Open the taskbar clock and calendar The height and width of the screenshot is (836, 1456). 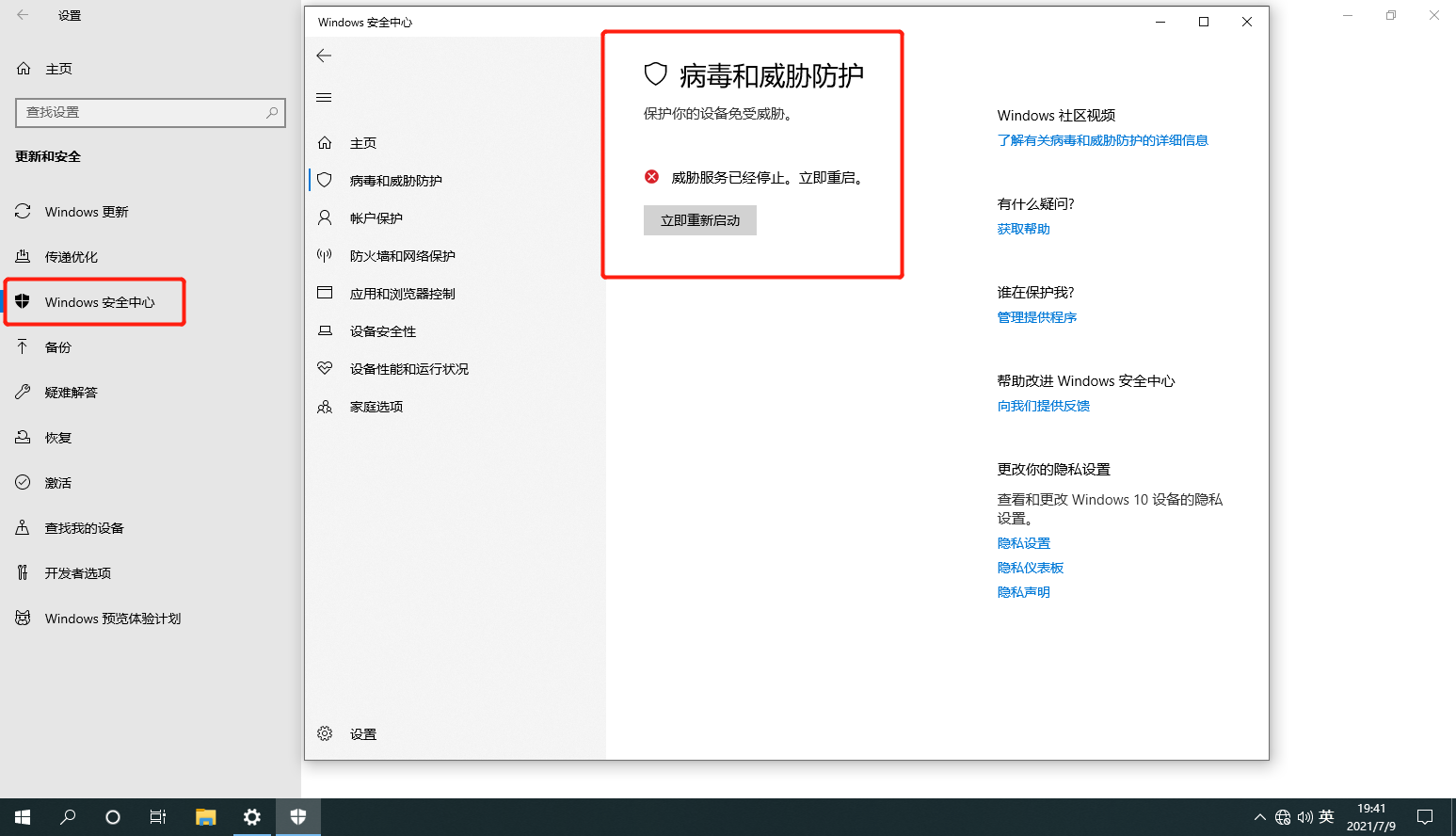[x=1371, y=817]
